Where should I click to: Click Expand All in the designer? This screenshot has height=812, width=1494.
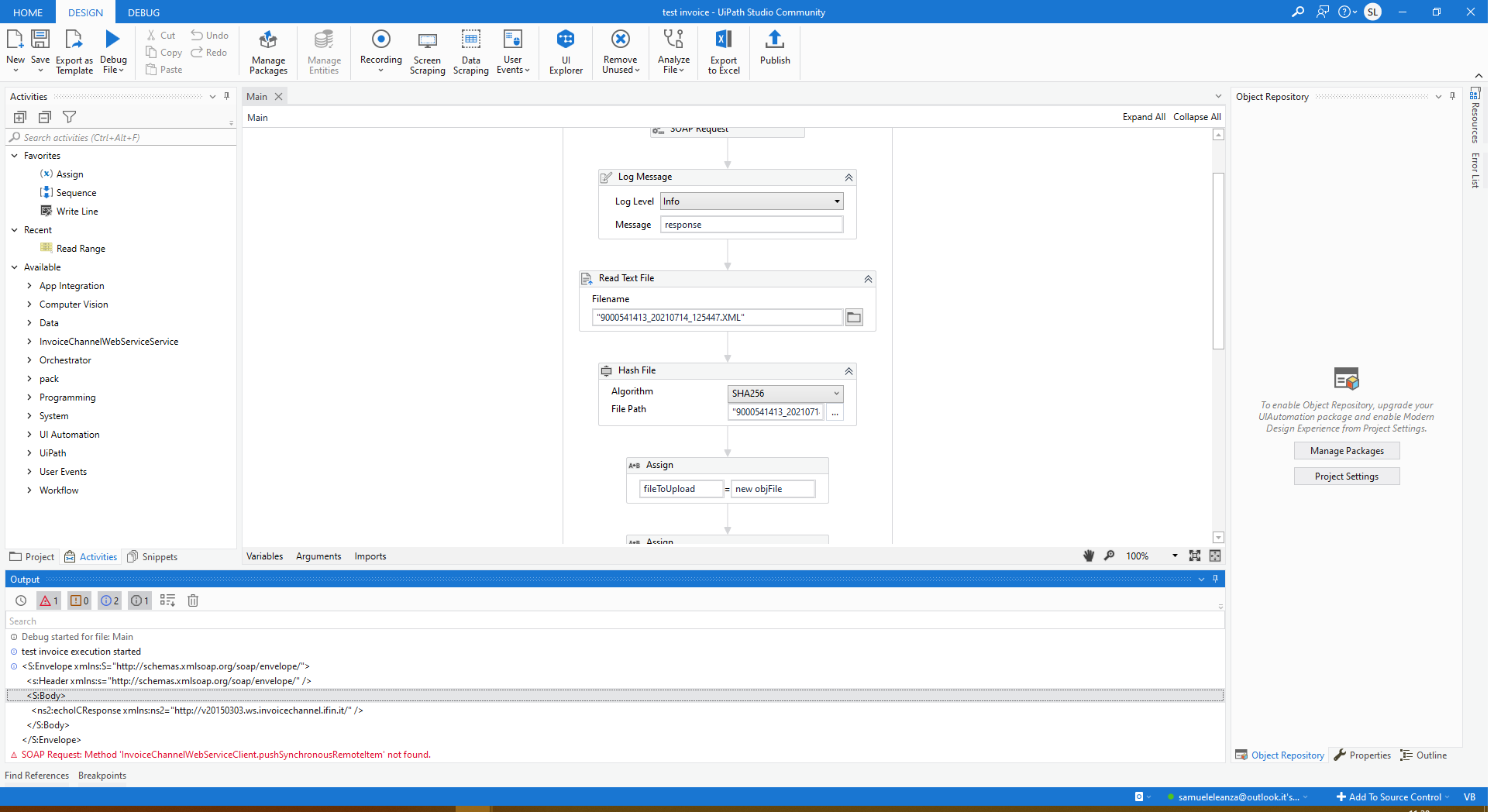[1144, 117]
